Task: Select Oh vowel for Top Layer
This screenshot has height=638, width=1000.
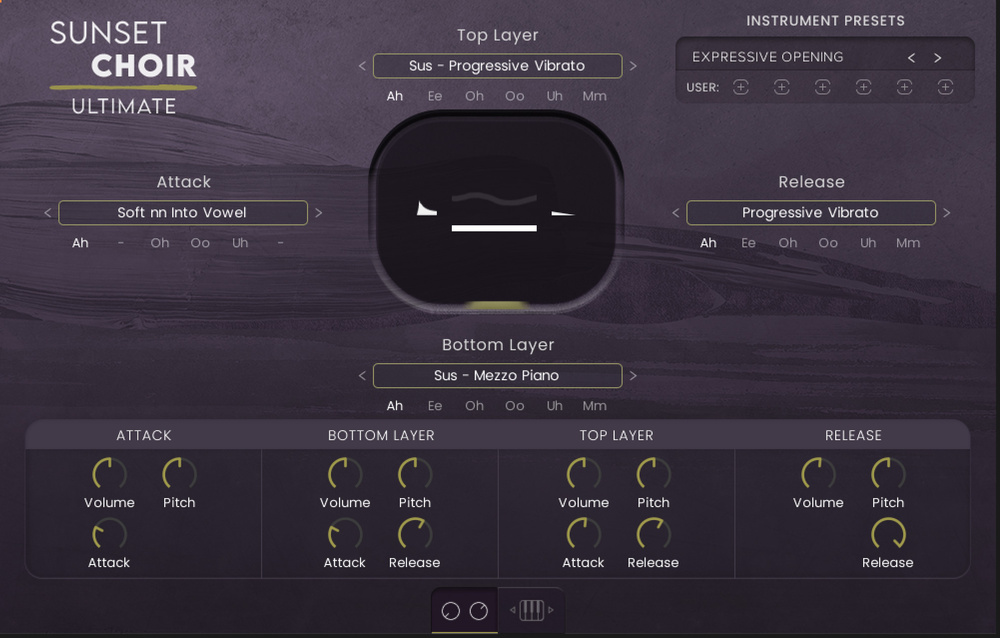Action: [474, 96]
